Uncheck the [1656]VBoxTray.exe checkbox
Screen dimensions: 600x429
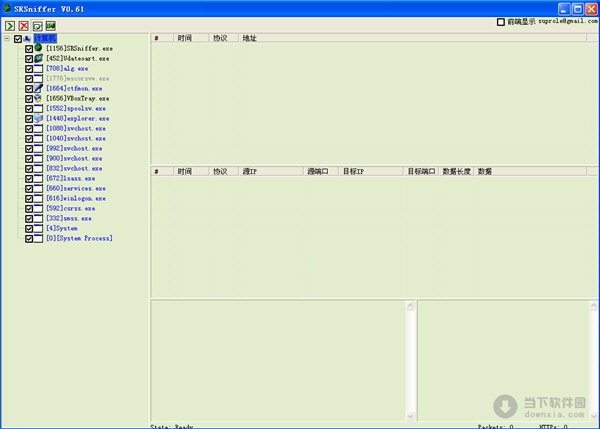pos(29,98)
